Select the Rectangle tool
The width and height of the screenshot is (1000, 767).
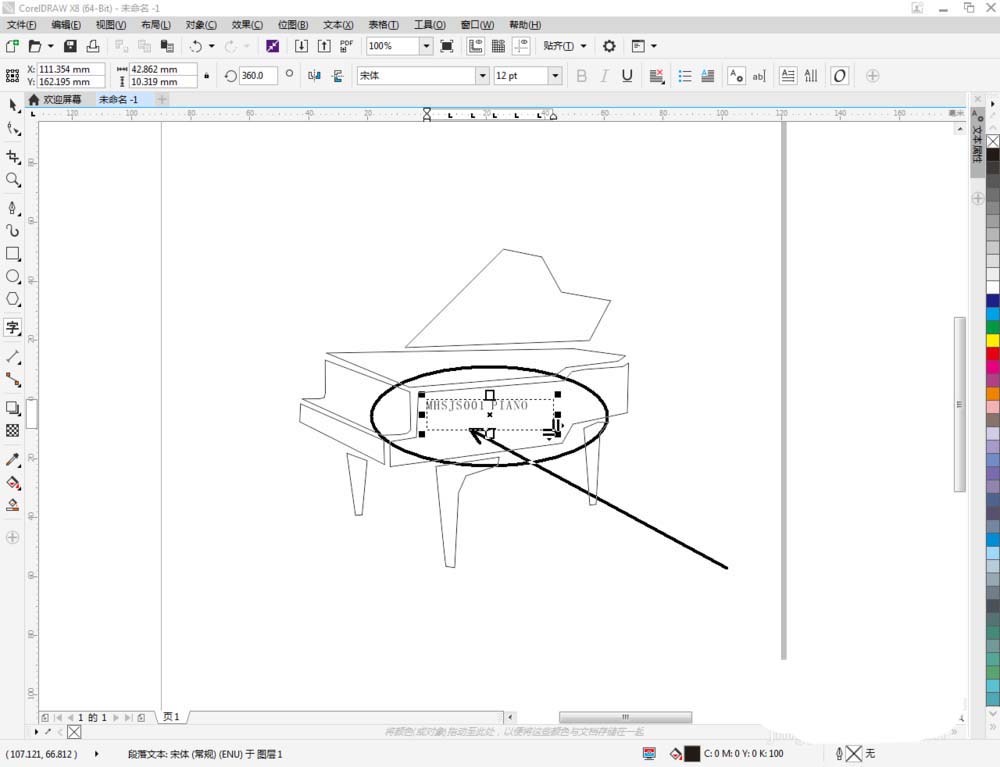(13, 253)
